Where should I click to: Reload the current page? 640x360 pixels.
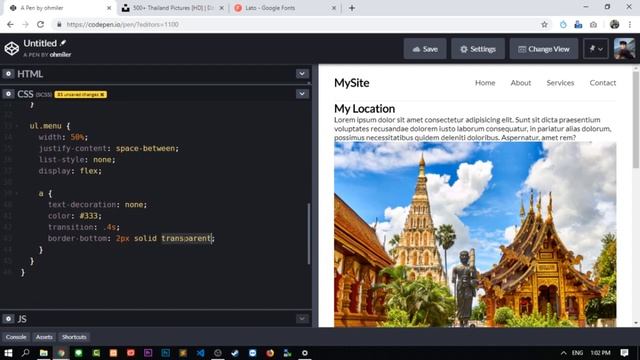click(x=40, y=24)
